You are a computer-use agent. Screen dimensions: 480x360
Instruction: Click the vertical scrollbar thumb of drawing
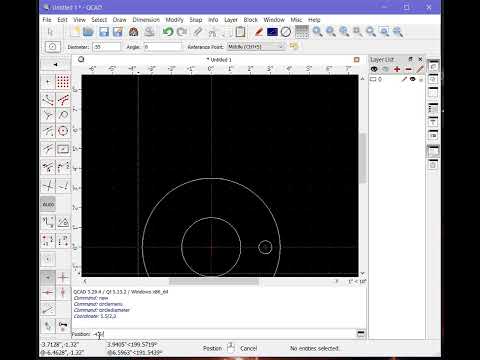pyautogui.click(x=363, y=158)
